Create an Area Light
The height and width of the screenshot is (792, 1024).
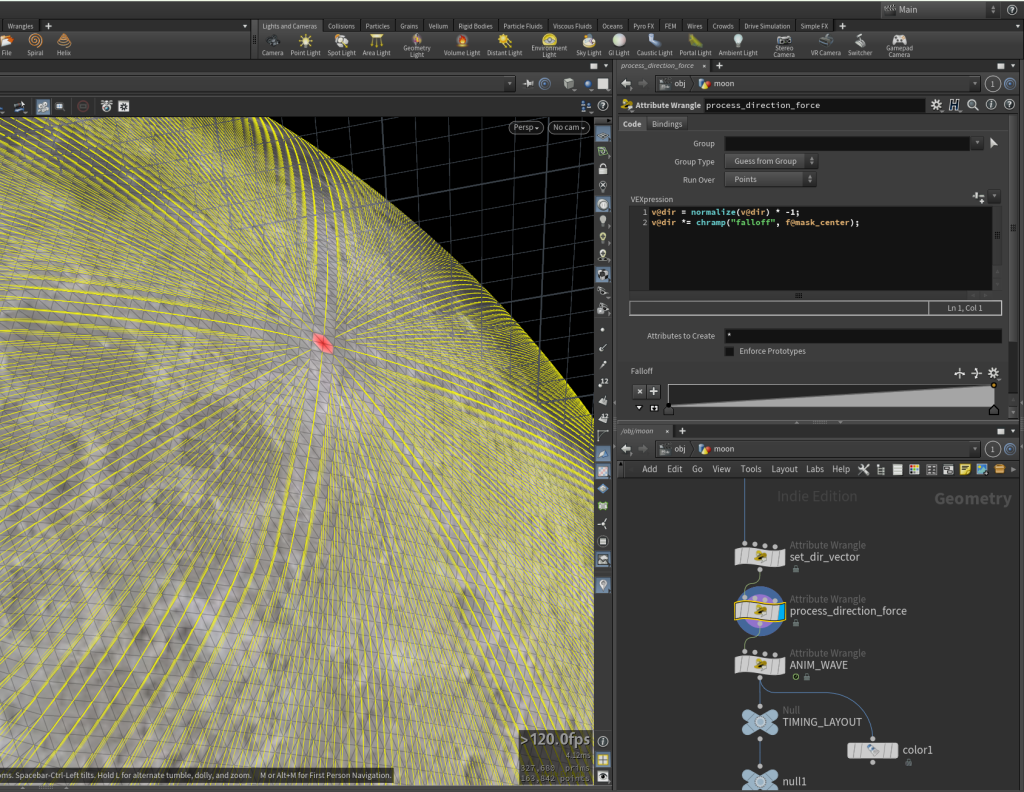click(376, 45)
